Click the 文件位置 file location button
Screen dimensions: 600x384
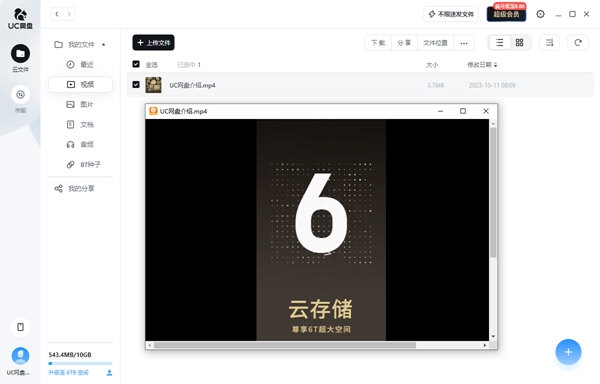[x=435, y=43]
